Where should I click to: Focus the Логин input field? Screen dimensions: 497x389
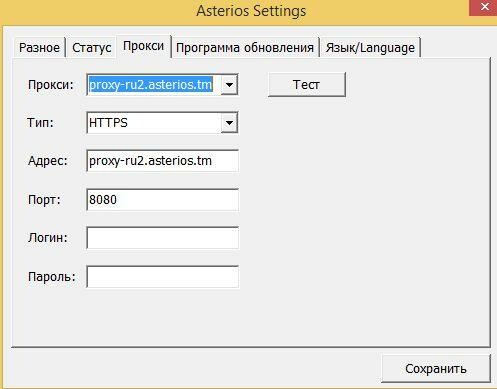(x=162, y=238)
